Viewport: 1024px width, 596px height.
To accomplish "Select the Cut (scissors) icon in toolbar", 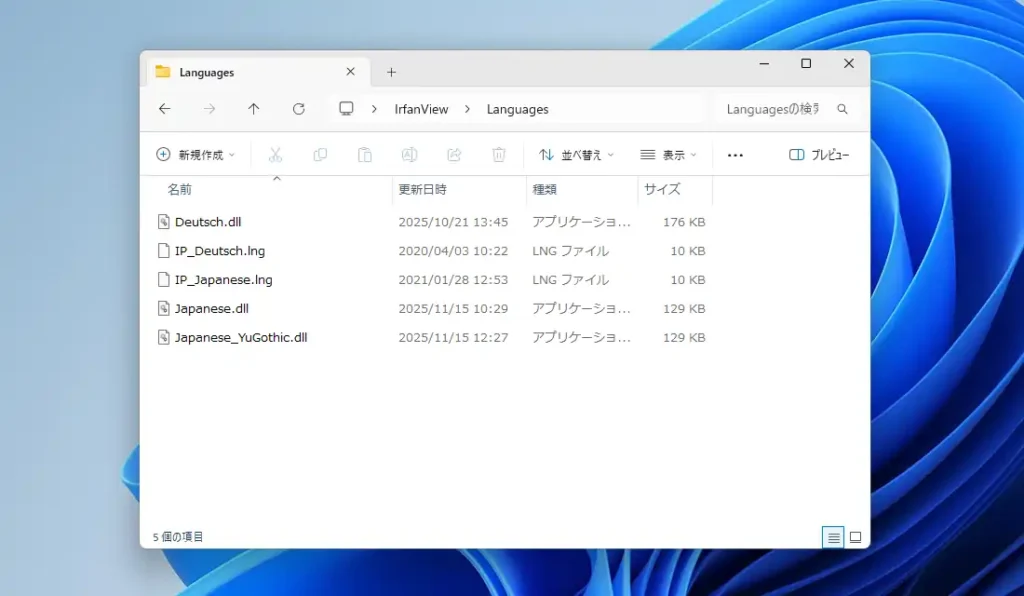I will click(276, 154).
